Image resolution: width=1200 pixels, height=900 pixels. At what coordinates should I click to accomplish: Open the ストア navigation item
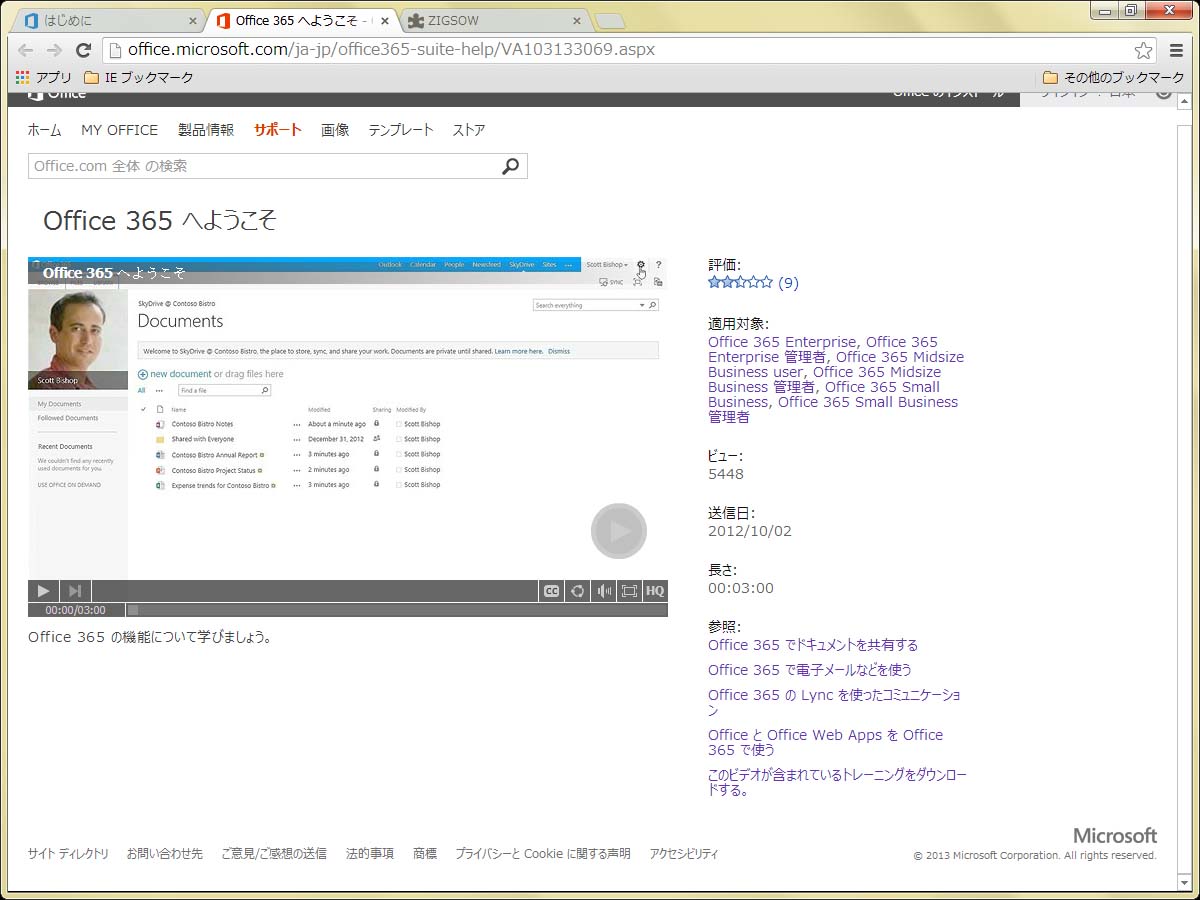469,130
